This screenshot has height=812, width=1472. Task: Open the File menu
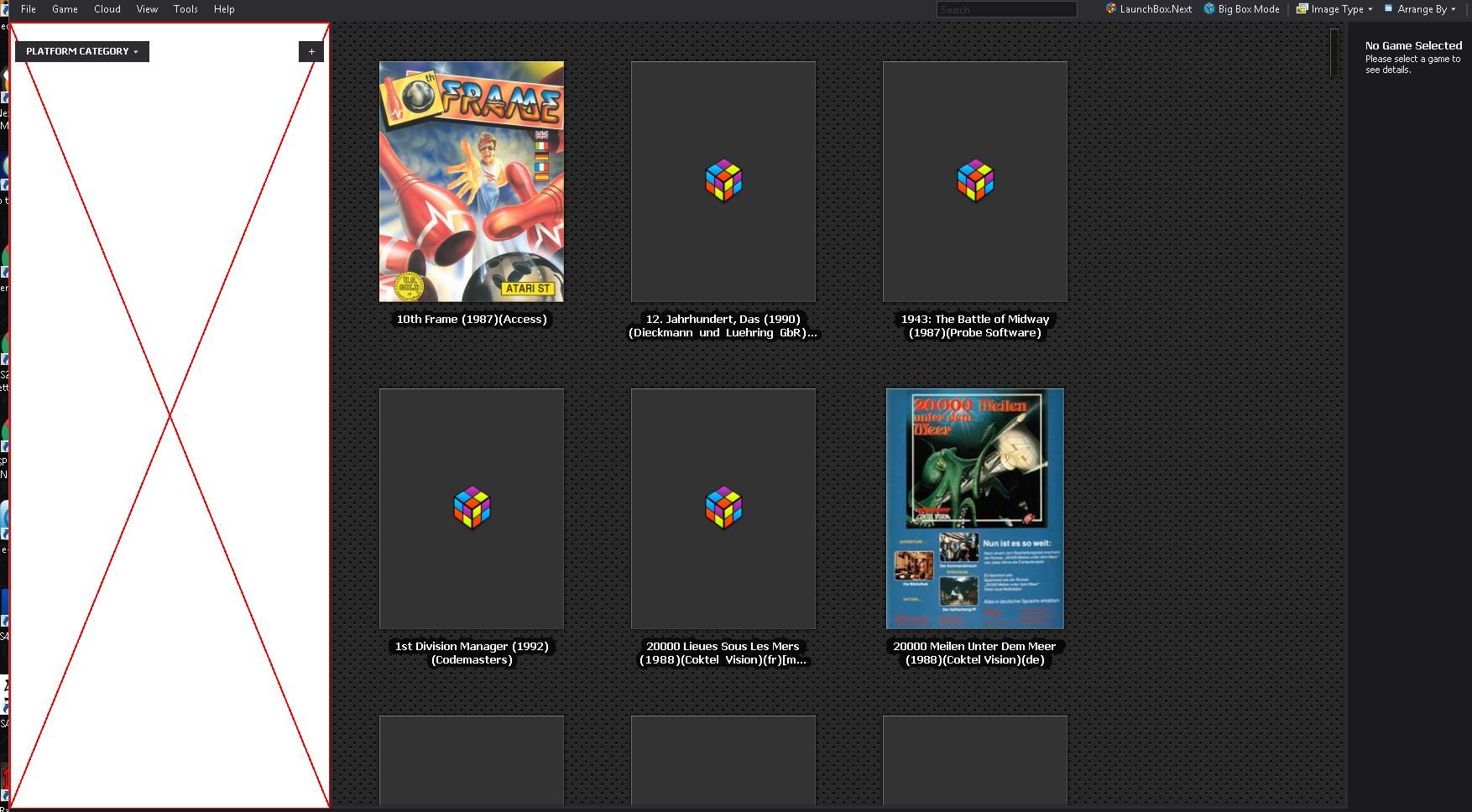[28, 9]
